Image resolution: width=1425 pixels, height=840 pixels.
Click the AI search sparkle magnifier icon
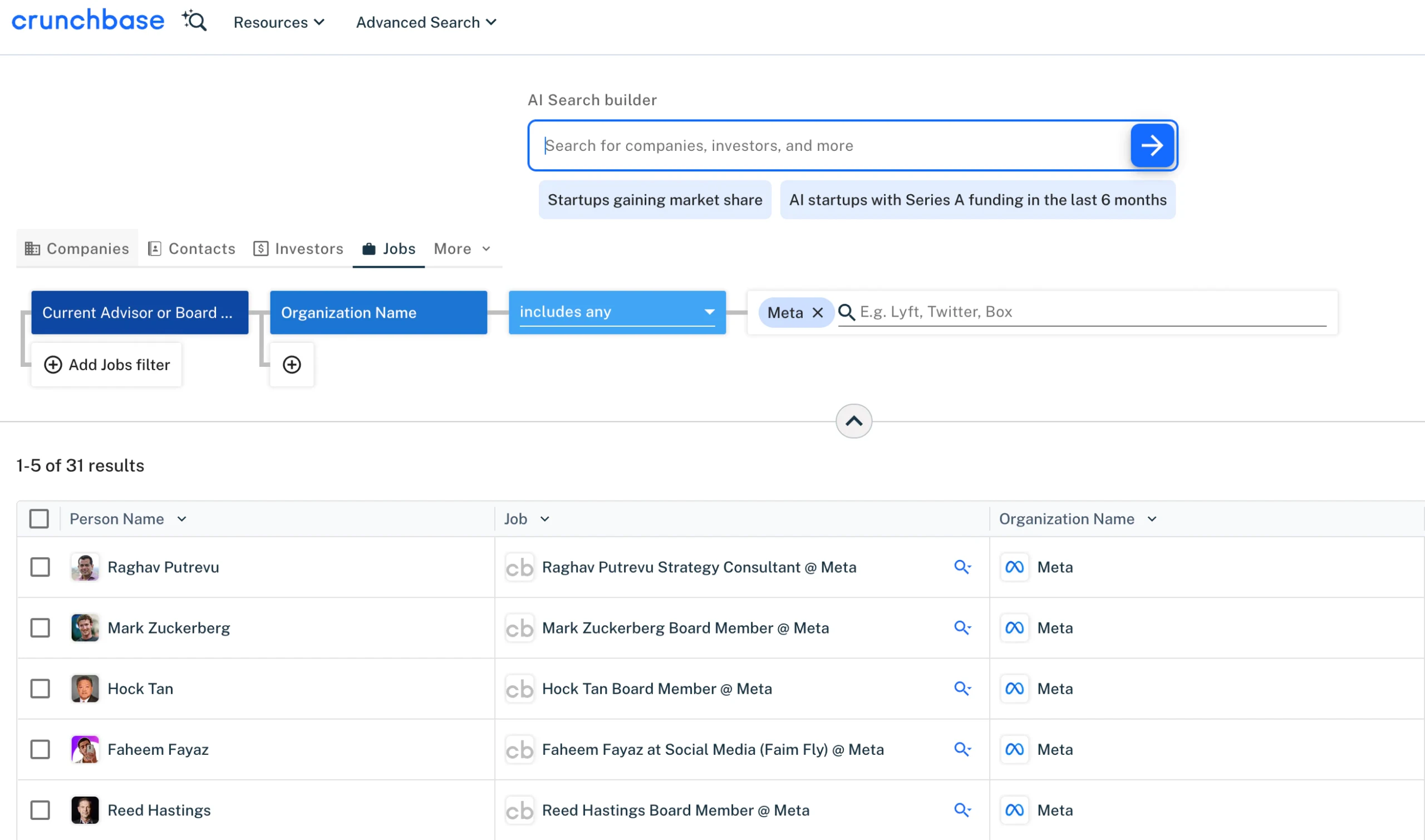[194, 21]
